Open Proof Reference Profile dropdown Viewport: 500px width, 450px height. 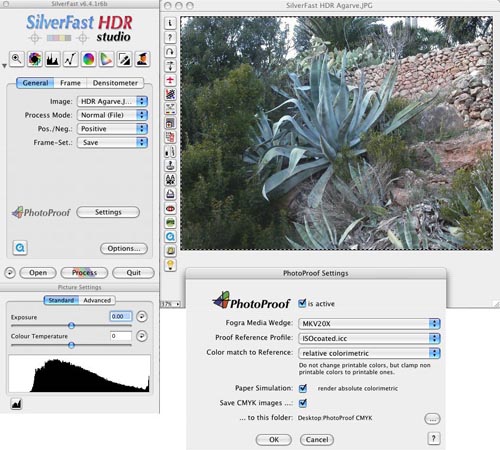pos(369,338)
